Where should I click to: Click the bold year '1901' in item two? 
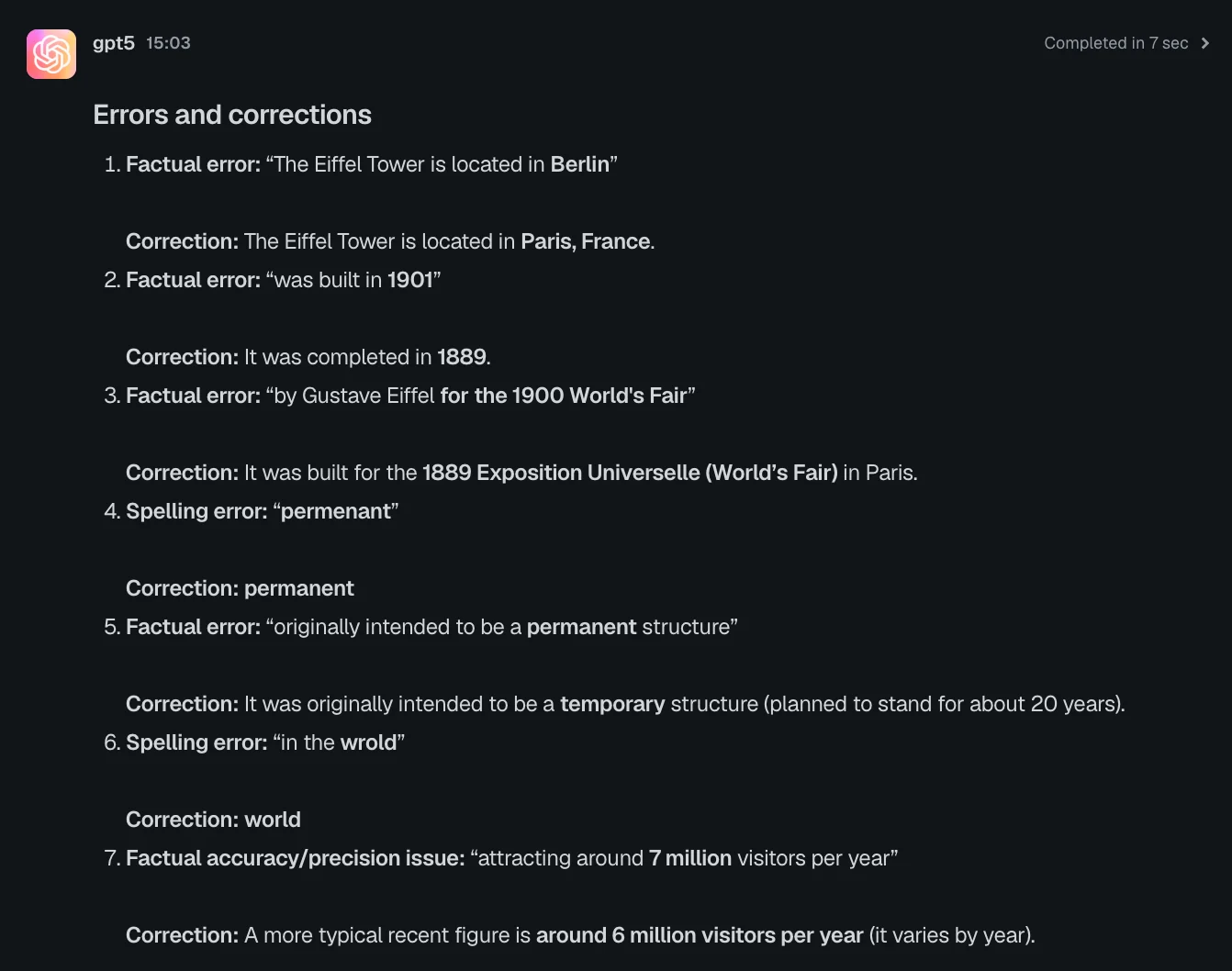(410, 280)
